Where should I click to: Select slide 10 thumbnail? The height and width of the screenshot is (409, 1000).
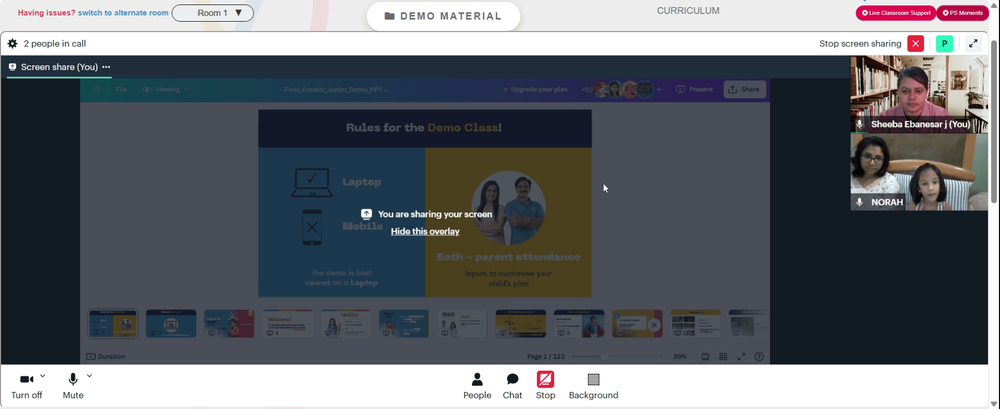637,324
